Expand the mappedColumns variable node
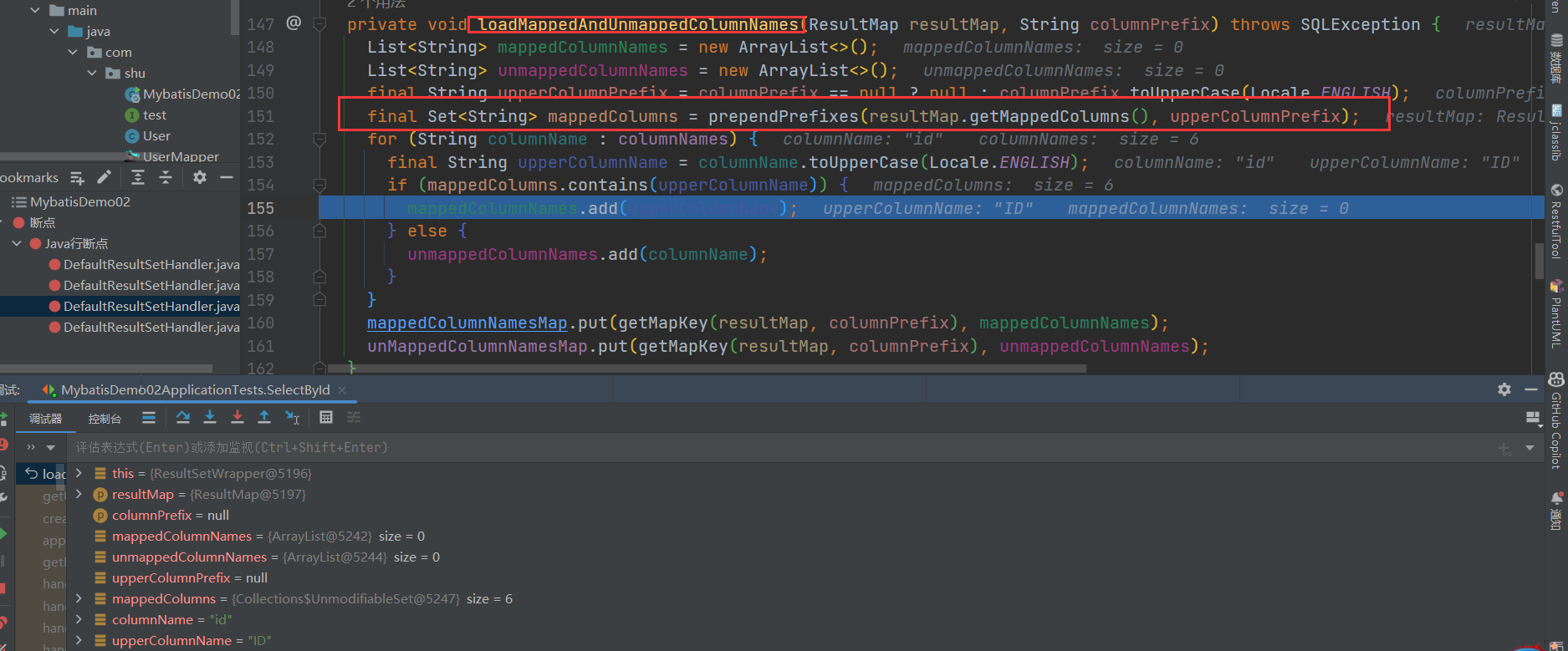 click(x=79, y=598)
